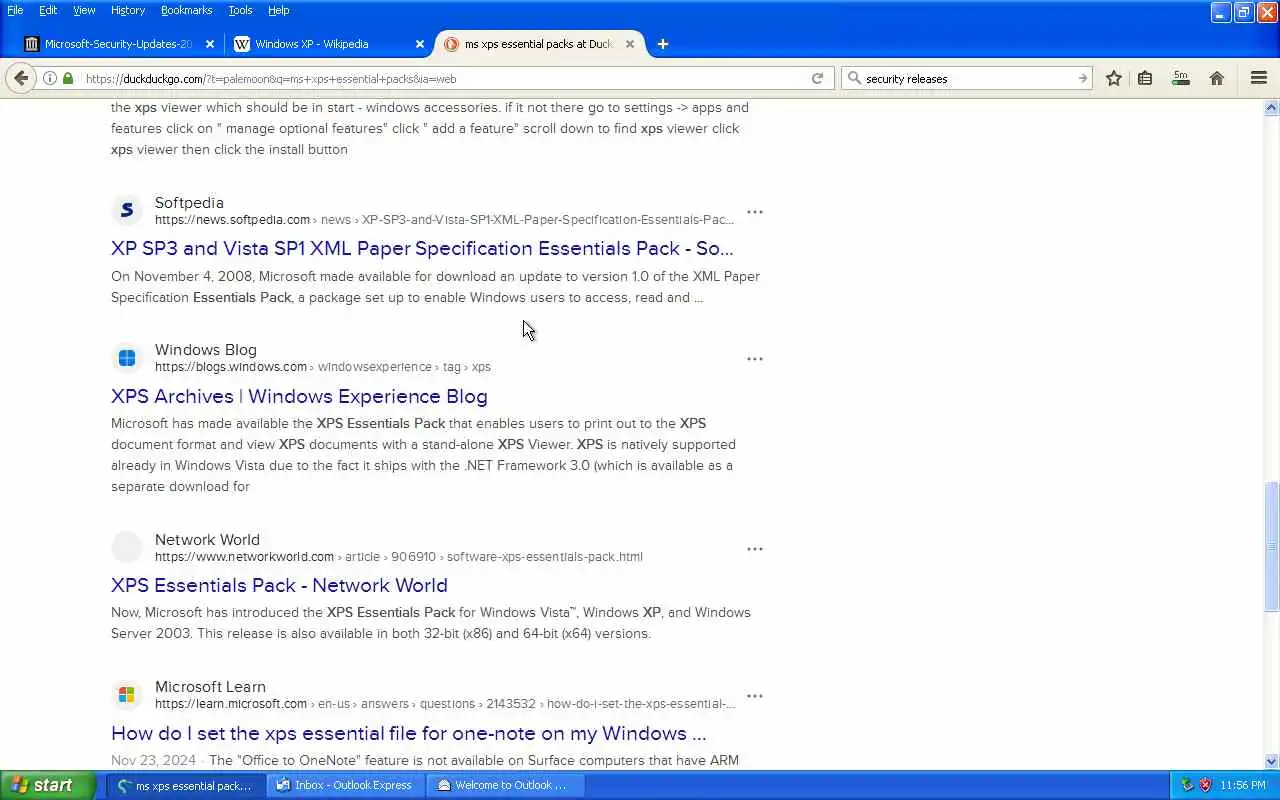The height and width of the screenshot is (800, 1280).
Task: Open the File menu
Action: (x=15, y=10)
